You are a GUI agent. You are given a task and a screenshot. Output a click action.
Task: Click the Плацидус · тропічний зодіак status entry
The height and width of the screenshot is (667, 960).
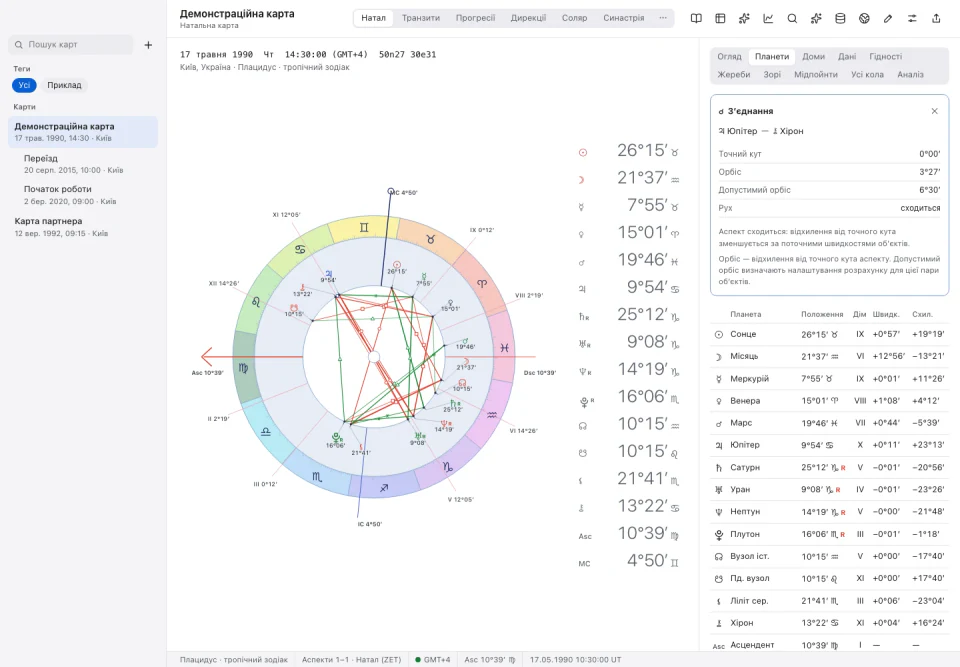[x=233, y=660]
